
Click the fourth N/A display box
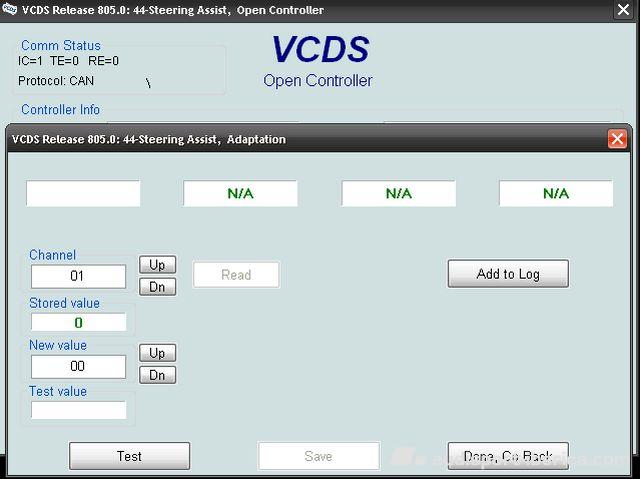tap(556, 193)
